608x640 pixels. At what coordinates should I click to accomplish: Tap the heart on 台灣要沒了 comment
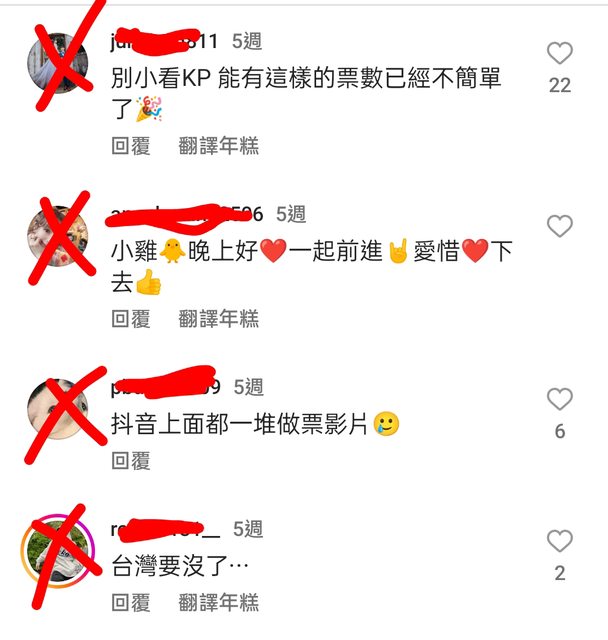pos(559,541)
